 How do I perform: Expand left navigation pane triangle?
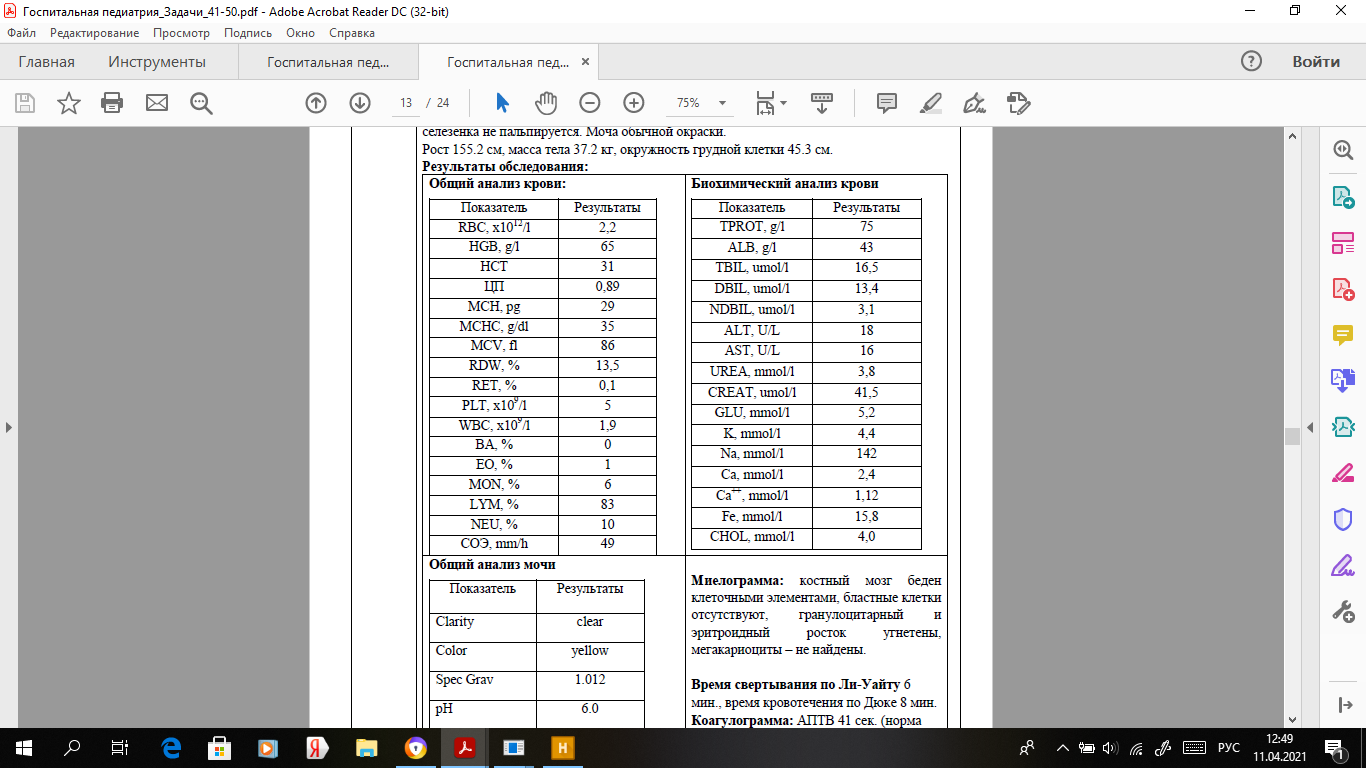coord(8,428)
